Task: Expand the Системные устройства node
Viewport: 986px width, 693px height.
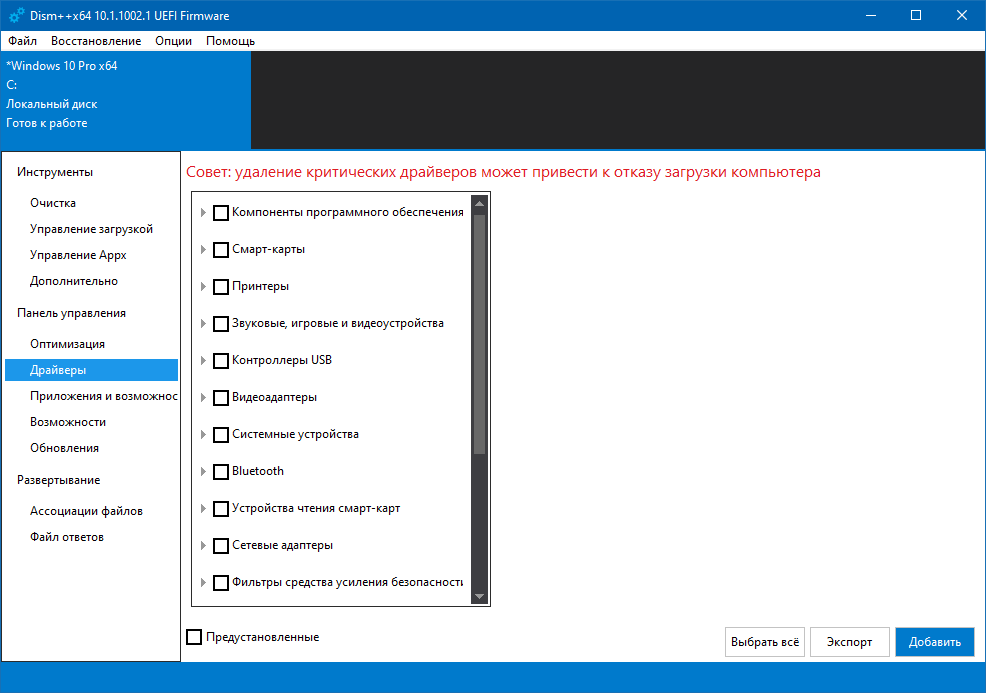Action: pyautogui.click(x=204, y=435)
